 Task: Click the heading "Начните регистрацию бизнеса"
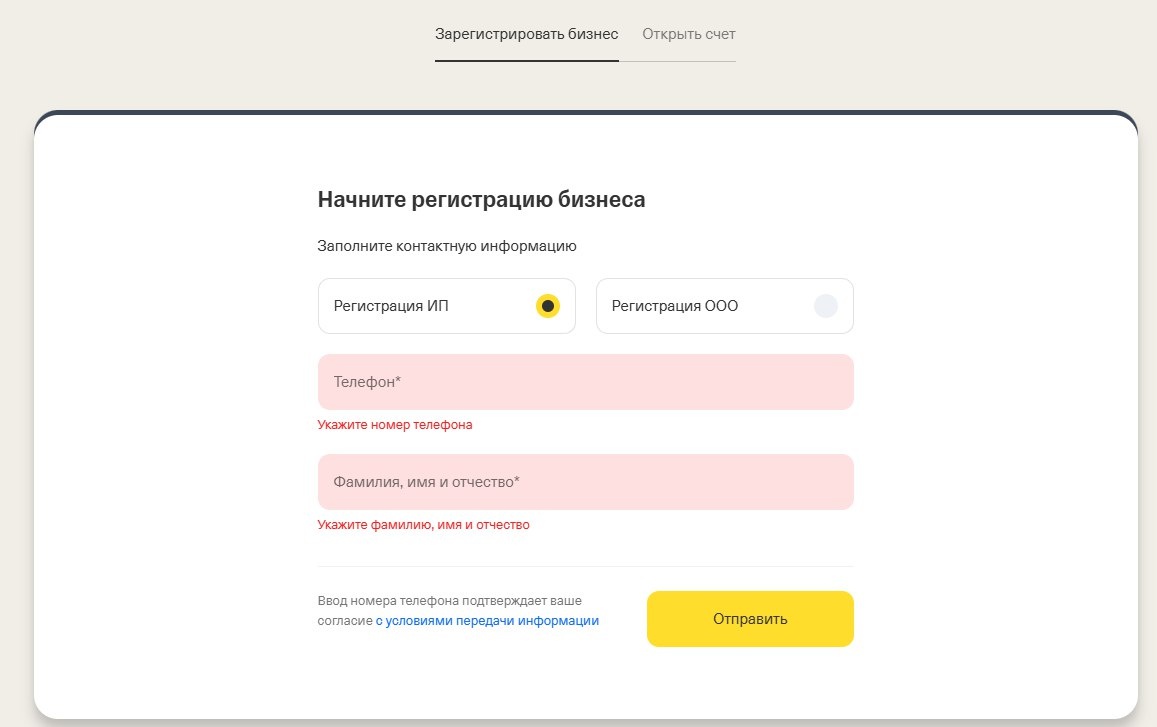coord(481,199)
